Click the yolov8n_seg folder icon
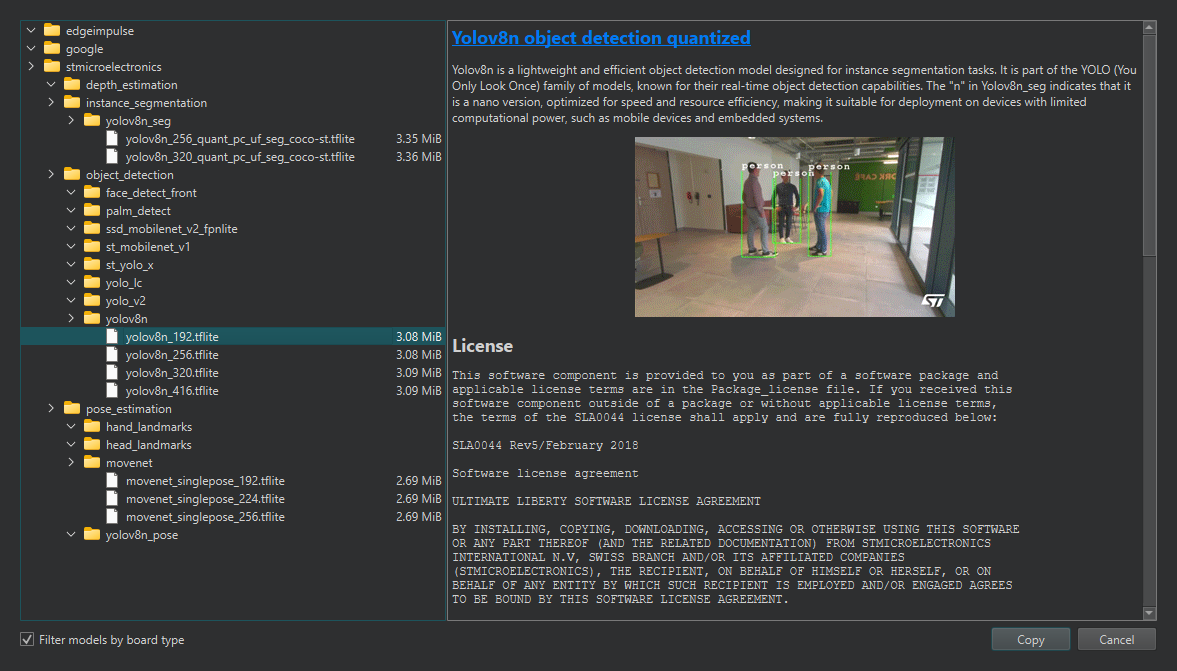The height and width of the screenshot is (671, 1177). pyautogui.click(x=92, y=121)
